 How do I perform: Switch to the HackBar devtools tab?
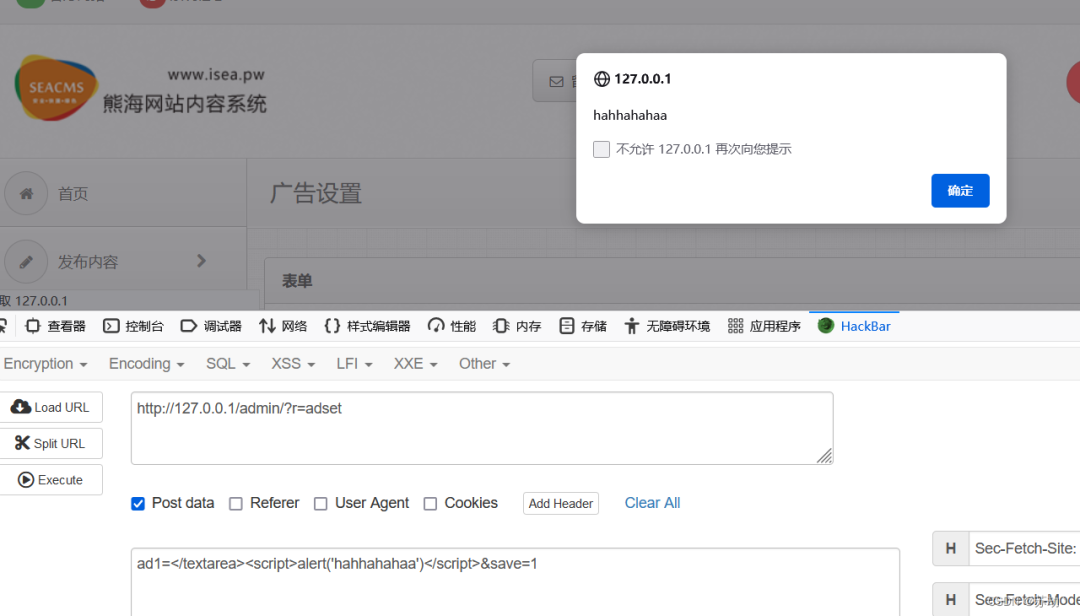point(854,326)
